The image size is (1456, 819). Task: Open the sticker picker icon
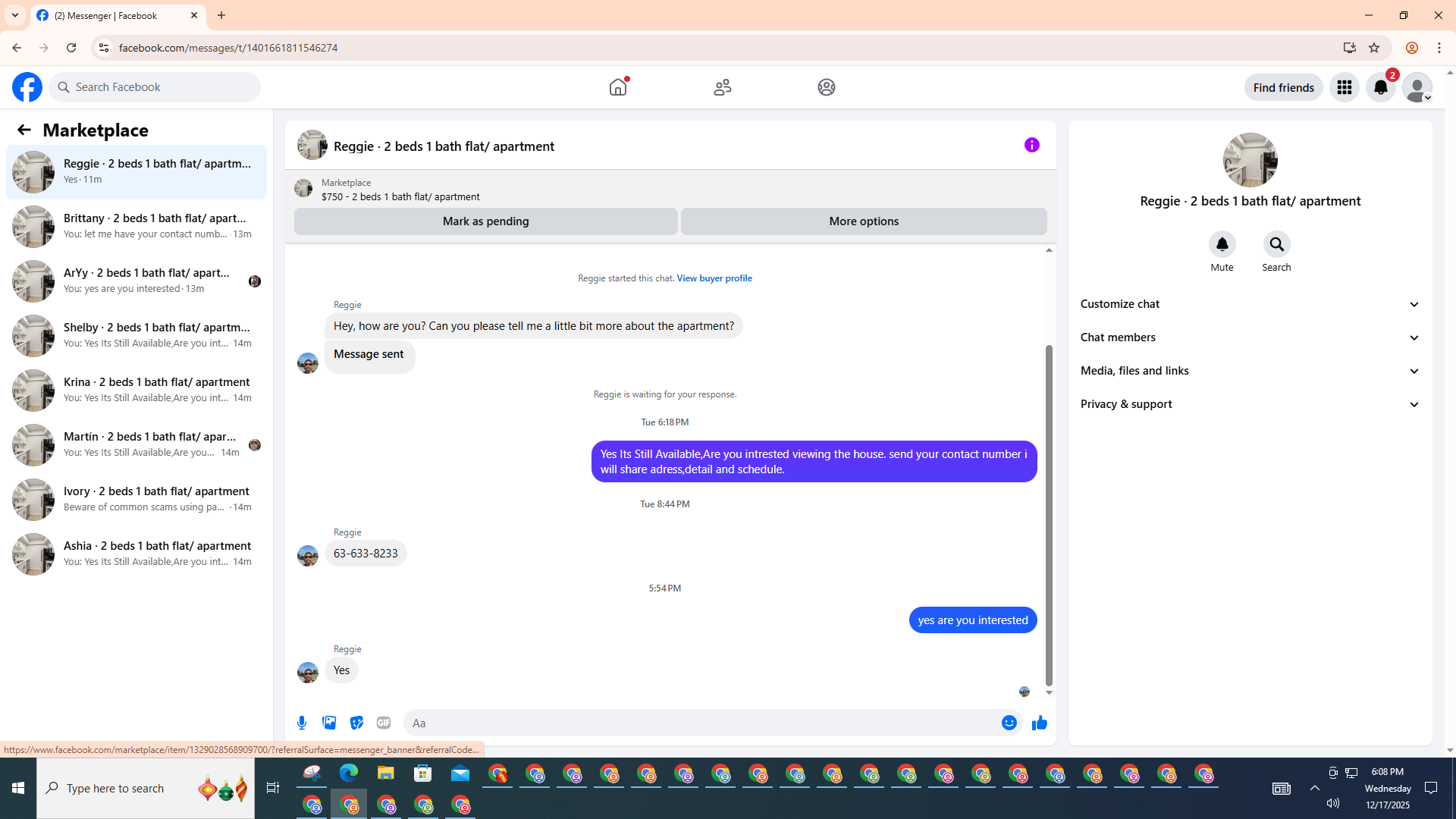click(x=356, y=723)
